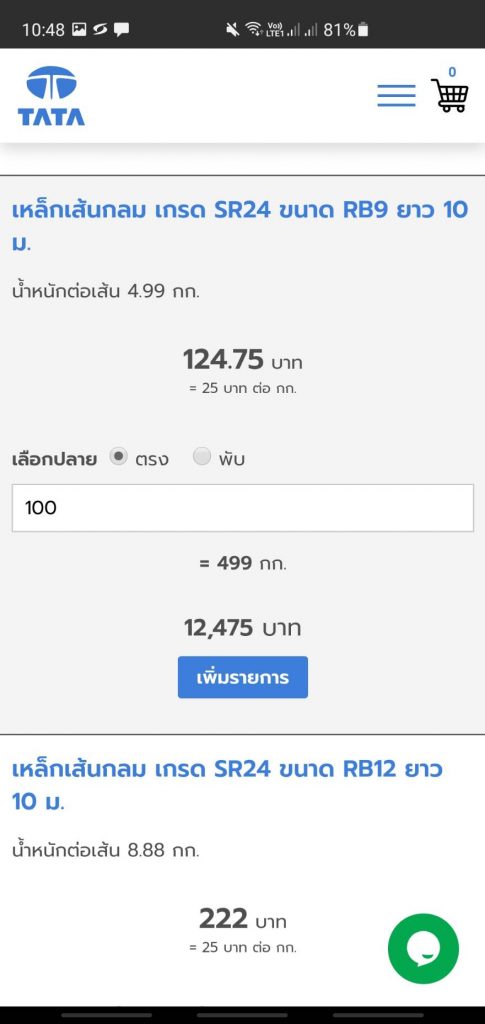Tap the cart item count badge
The image size is (485, 1024).
(452, 72)
